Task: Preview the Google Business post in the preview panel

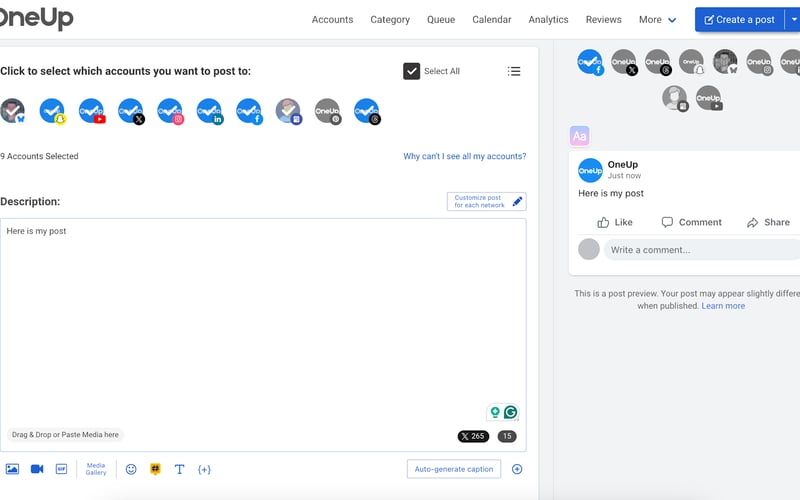Action: (674, 98)
